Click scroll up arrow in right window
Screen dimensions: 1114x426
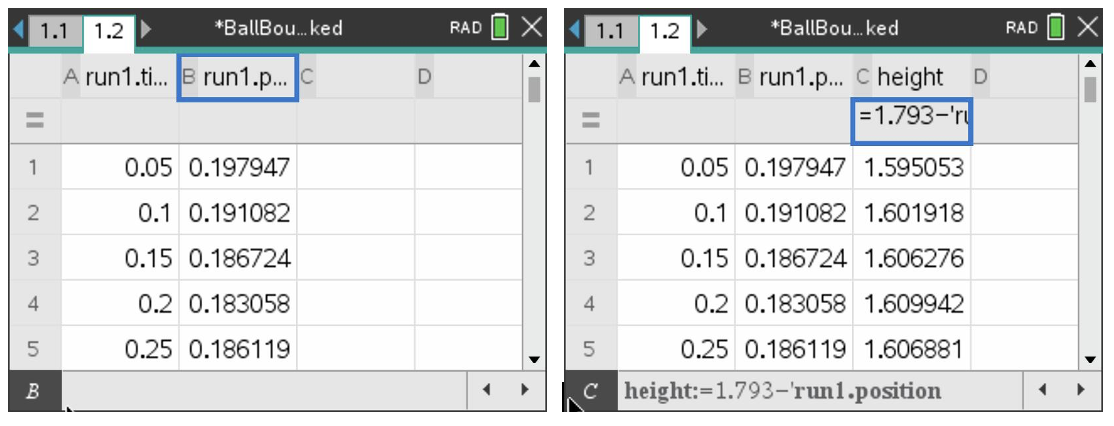(x=1091, y=64)
